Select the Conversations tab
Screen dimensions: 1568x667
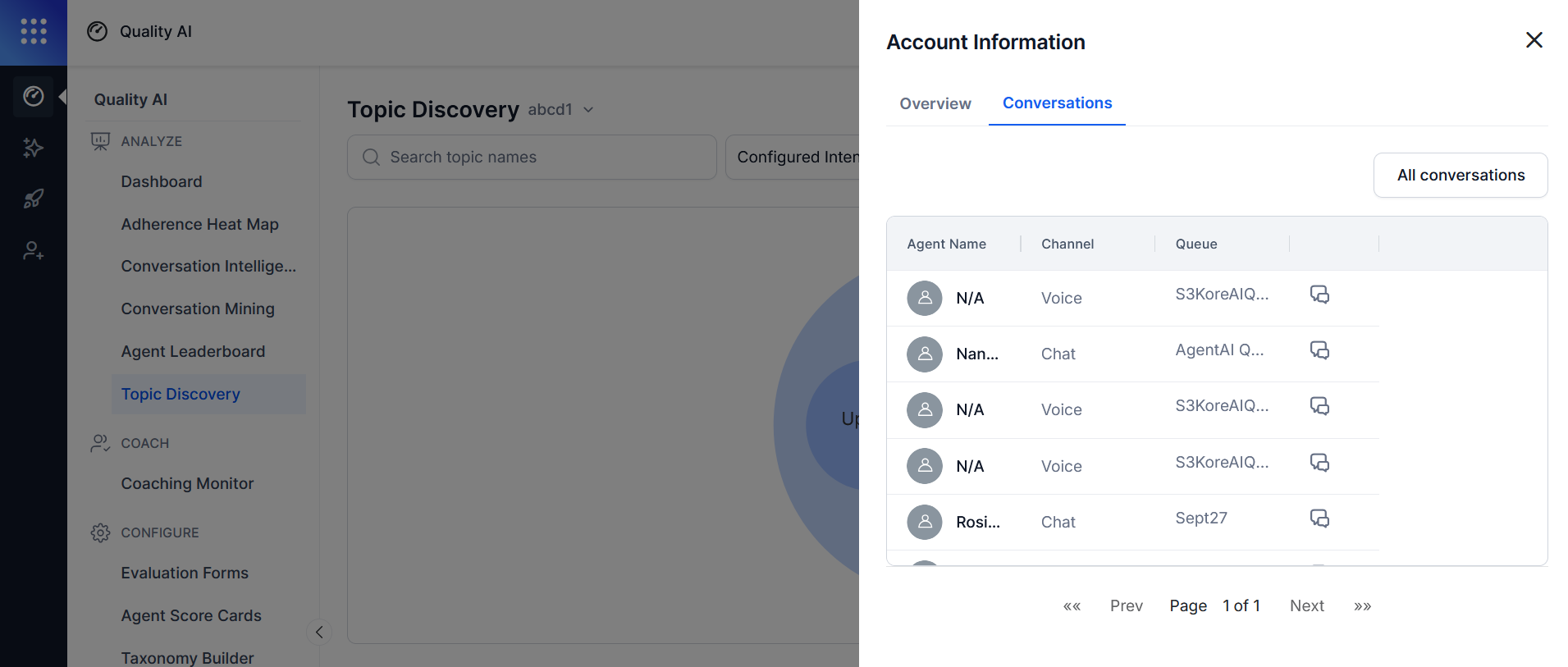(1057, 103)
